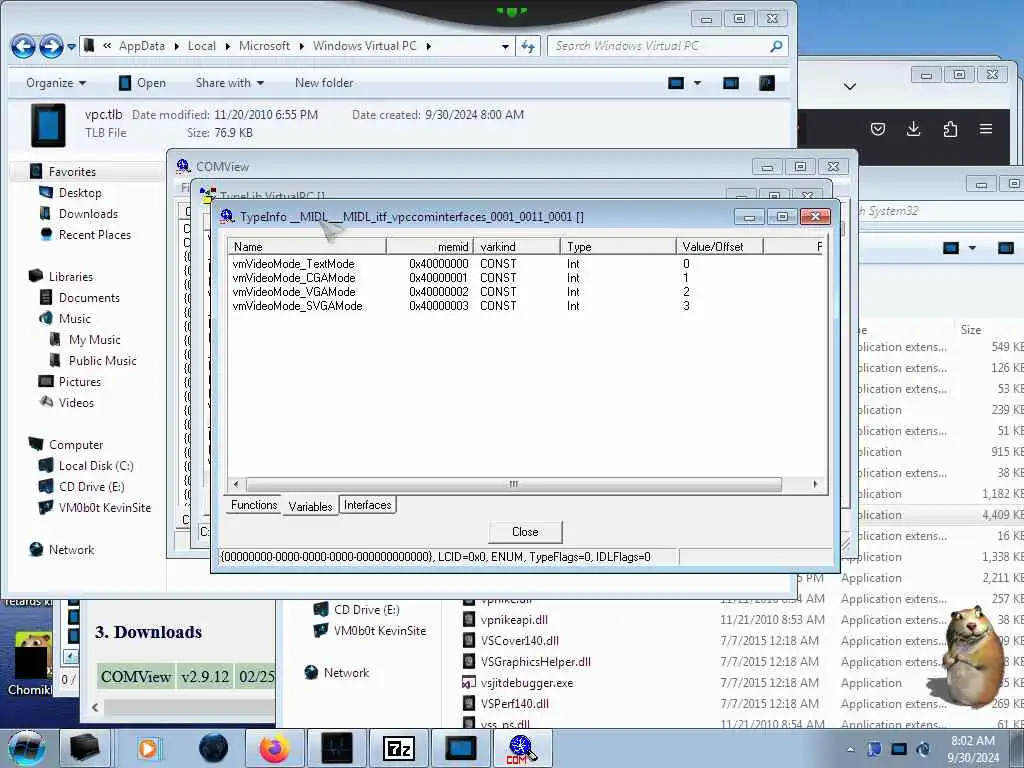Click the Music library icon

point(46,319)
